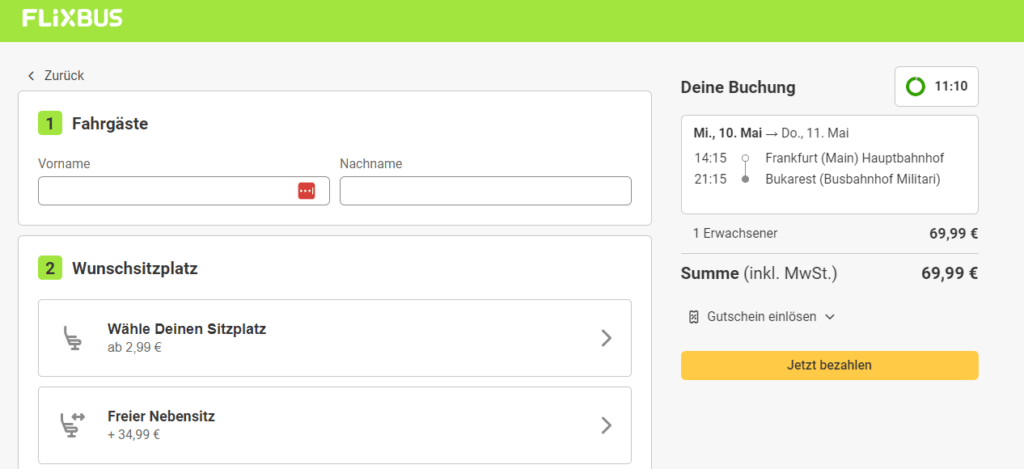Focus the Nachname input field
1024x469 pixels.
pos(485,191)
